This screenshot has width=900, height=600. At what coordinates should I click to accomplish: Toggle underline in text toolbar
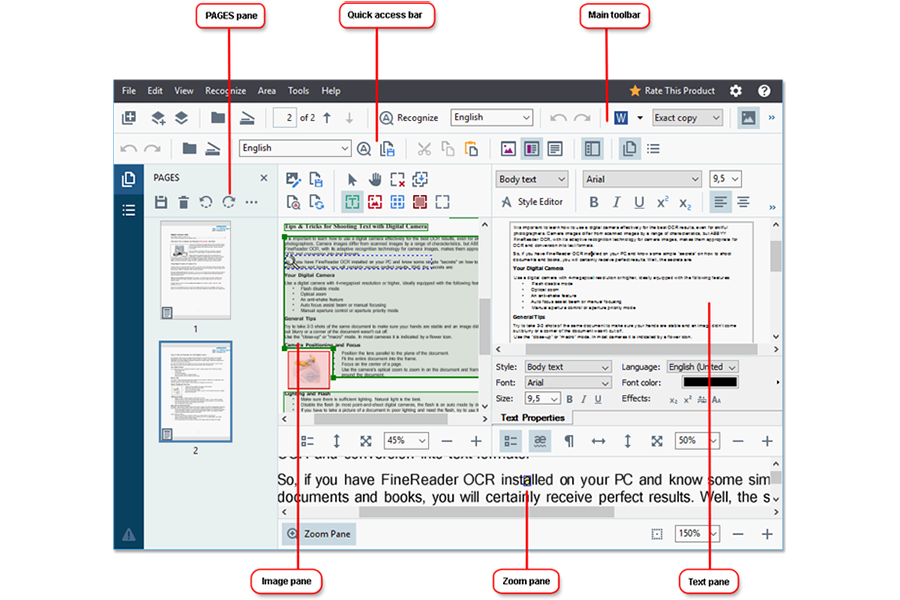639,202
